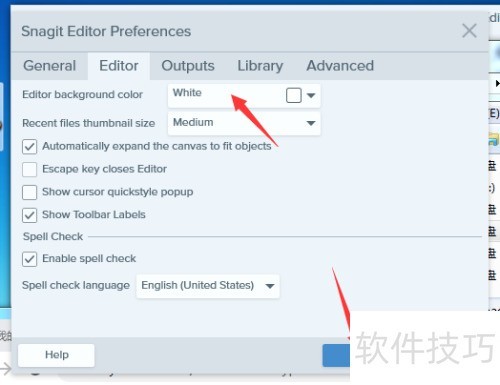Uncheck Automatically expand the canvas to fit objects

[29, 147]
